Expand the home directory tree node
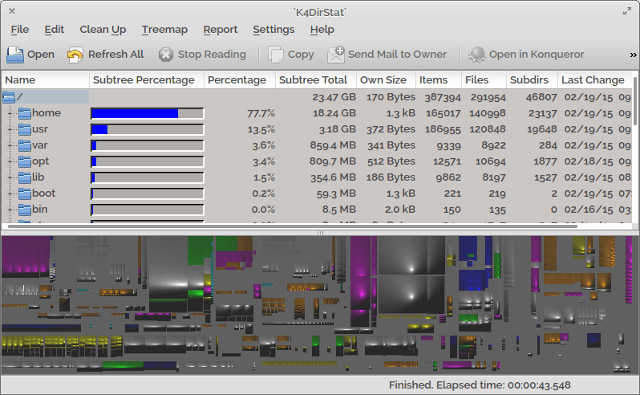Viewport: 640px width, 395px height. click(10, 113)
